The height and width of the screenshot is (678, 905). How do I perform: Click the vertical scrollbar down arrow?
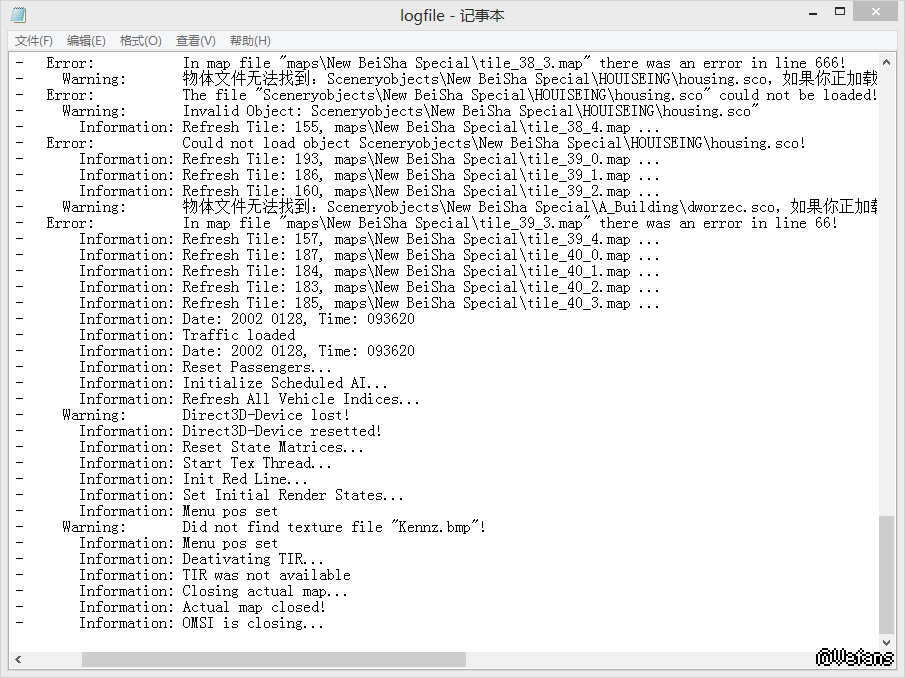886,642
